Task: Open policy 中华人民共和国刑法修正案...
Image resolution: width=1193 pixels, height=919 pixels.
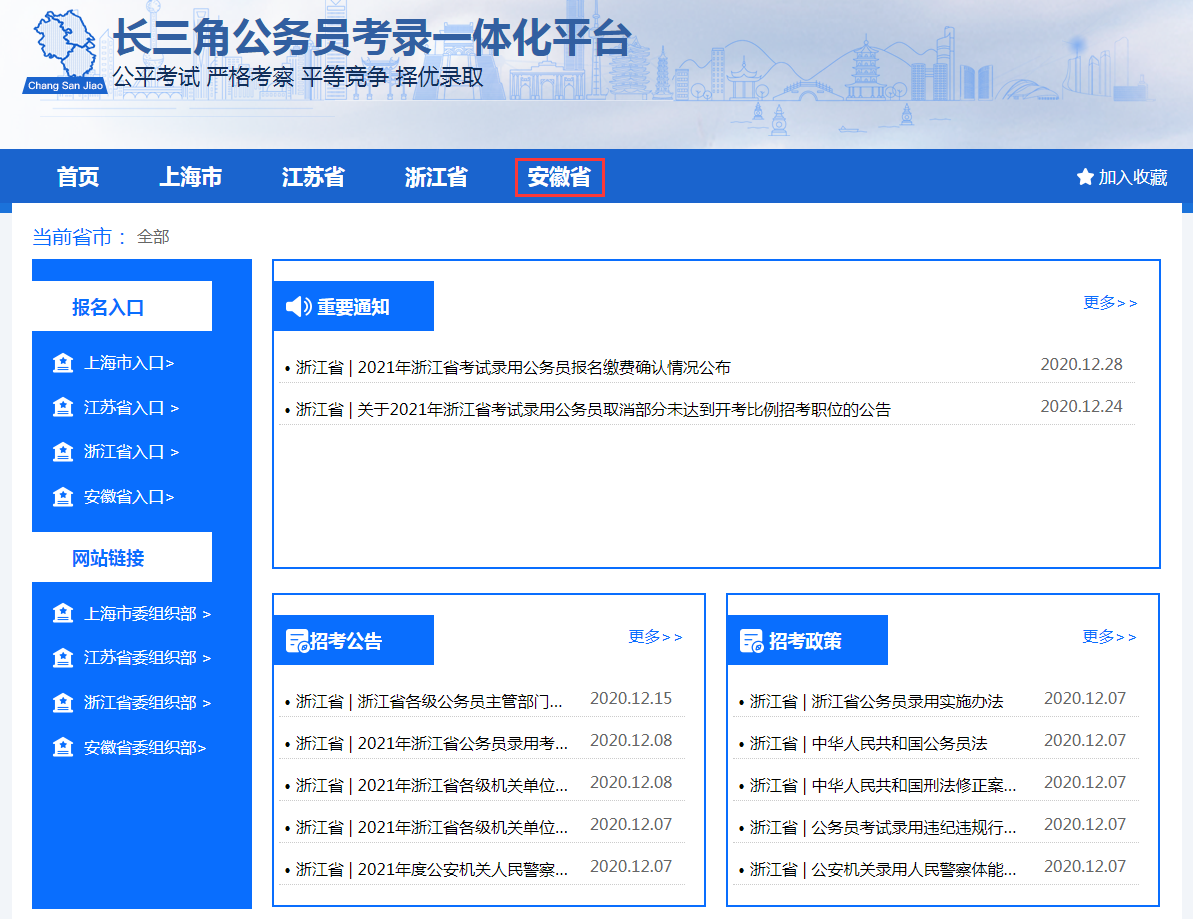Action: 883,785
